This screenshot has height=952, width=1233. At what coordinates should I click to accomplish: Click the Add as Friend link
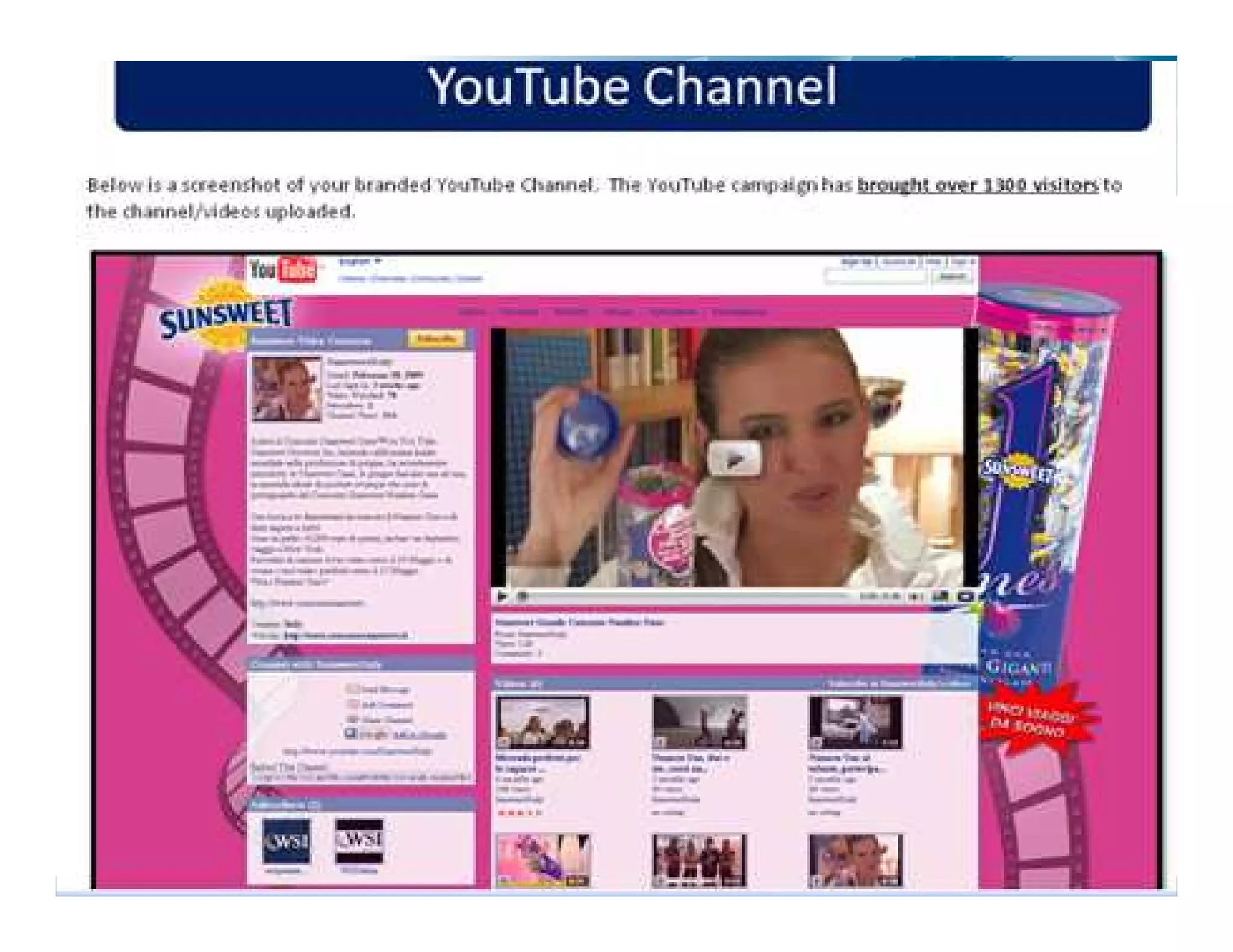(x=419, y=735)
